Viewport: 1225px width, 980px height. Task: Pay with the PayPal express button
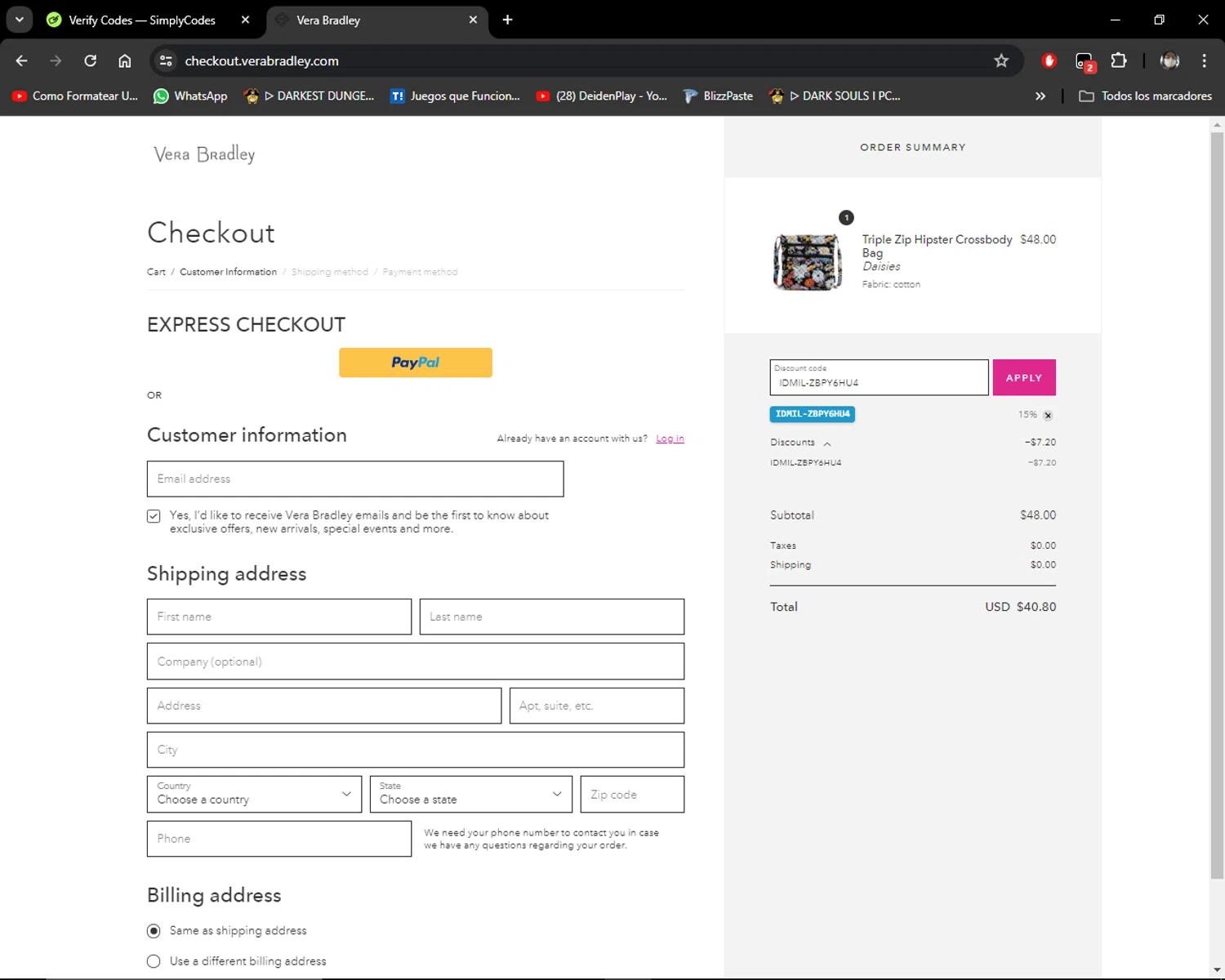pos(416,363)
